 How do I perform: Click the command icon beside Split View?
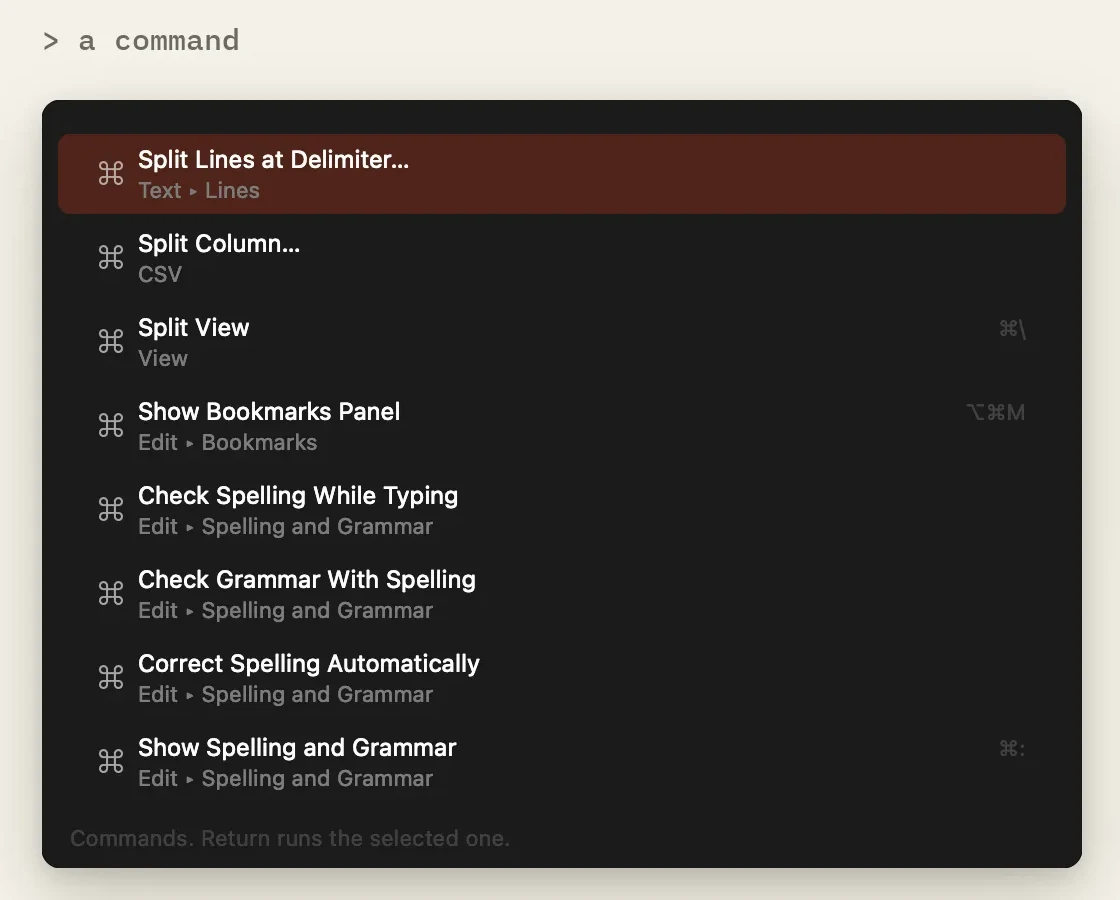[111, 341]
